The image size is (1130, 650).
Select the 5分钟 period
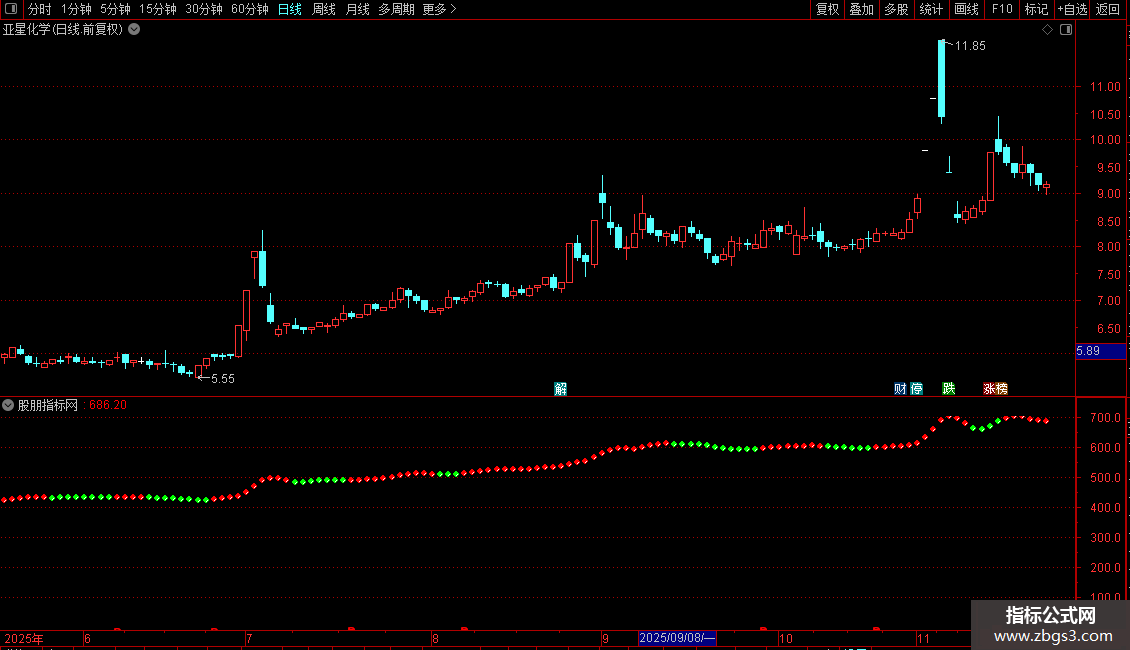pos(115,9)
